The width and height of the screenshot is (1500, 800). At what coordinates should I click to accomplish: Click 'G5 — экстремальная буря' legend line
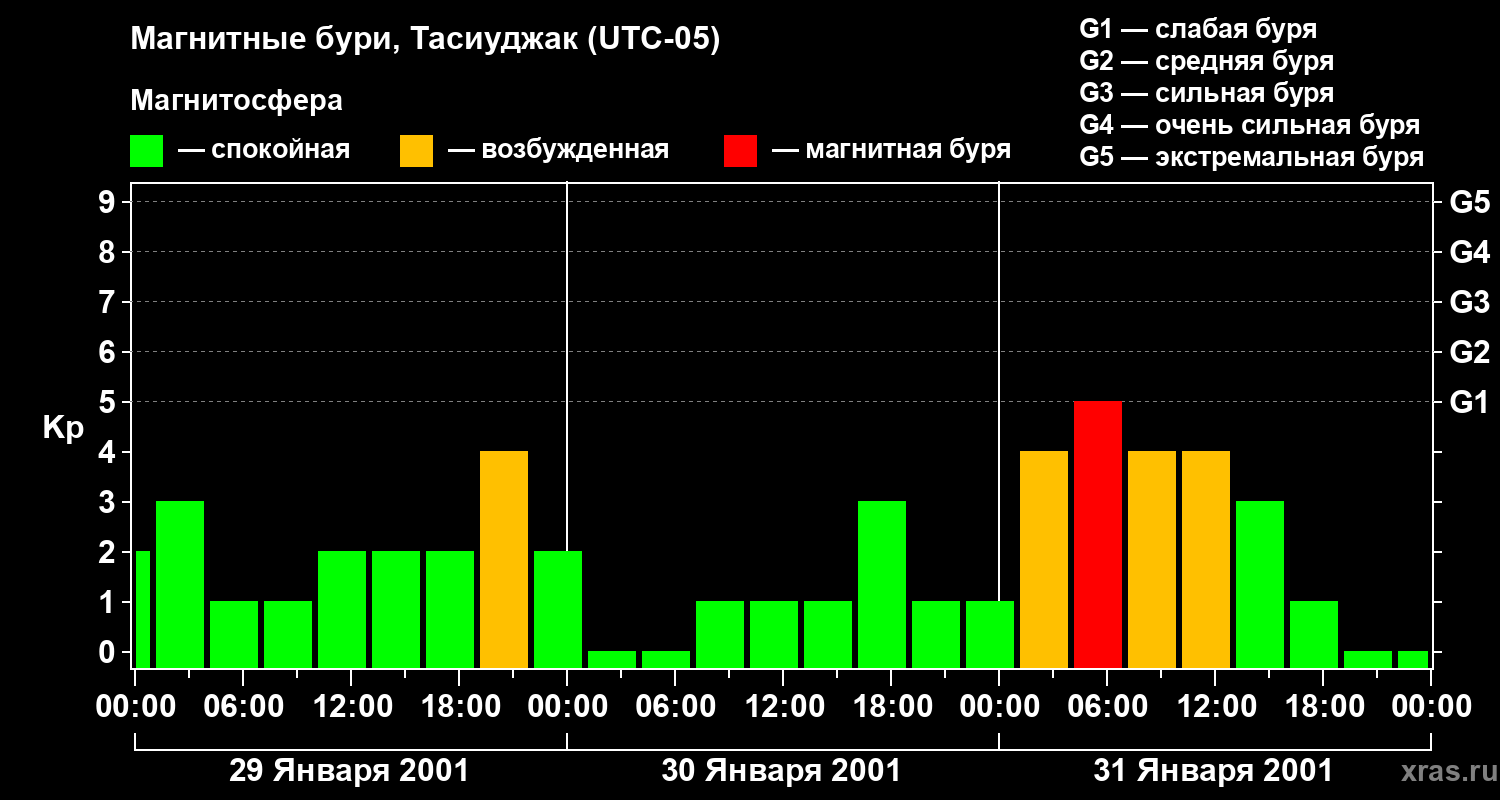tap(1251, 157)
